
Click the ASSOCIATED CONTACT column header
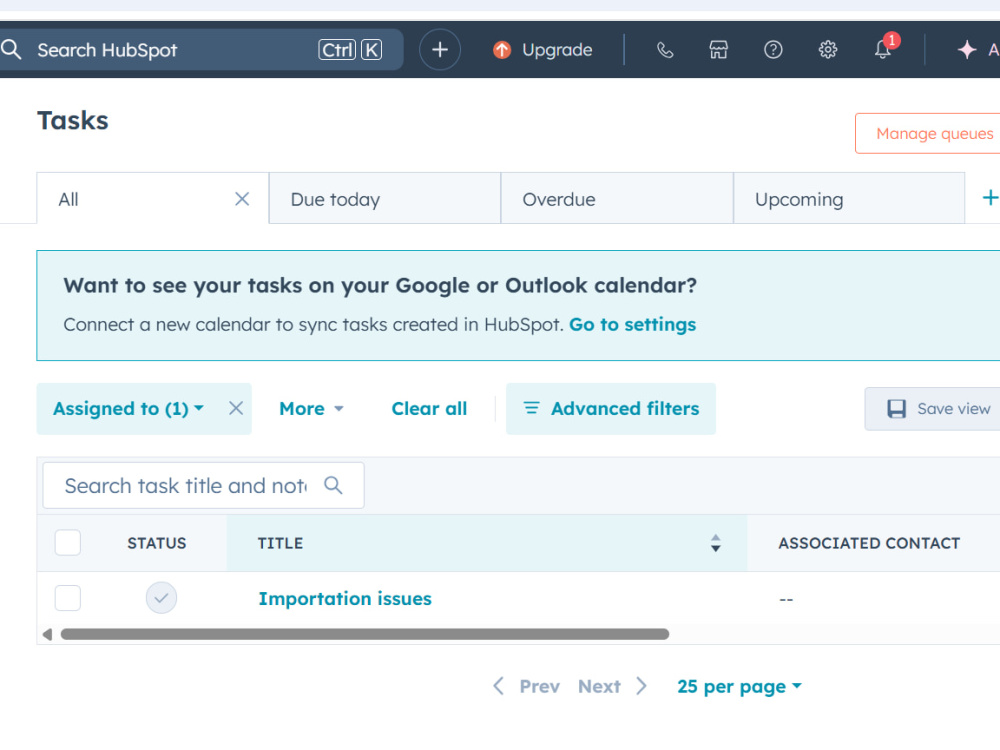click(869, 543)
